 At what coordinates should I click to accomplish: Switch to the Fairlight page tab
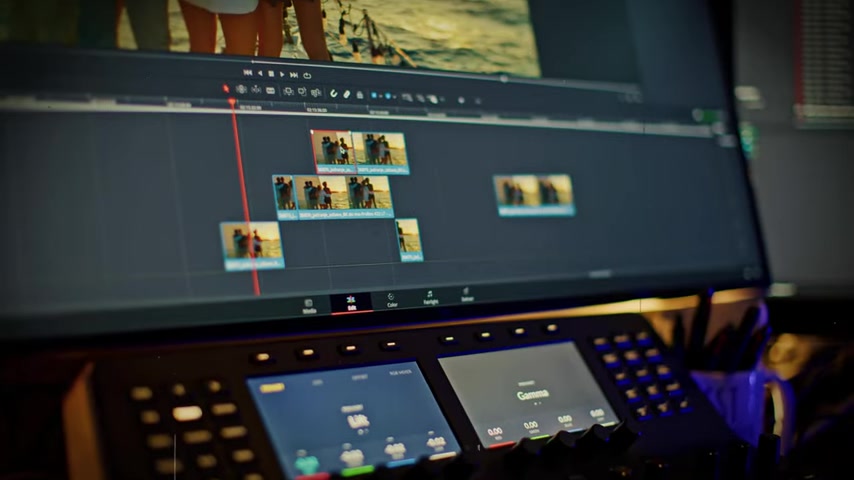[430, 298]
